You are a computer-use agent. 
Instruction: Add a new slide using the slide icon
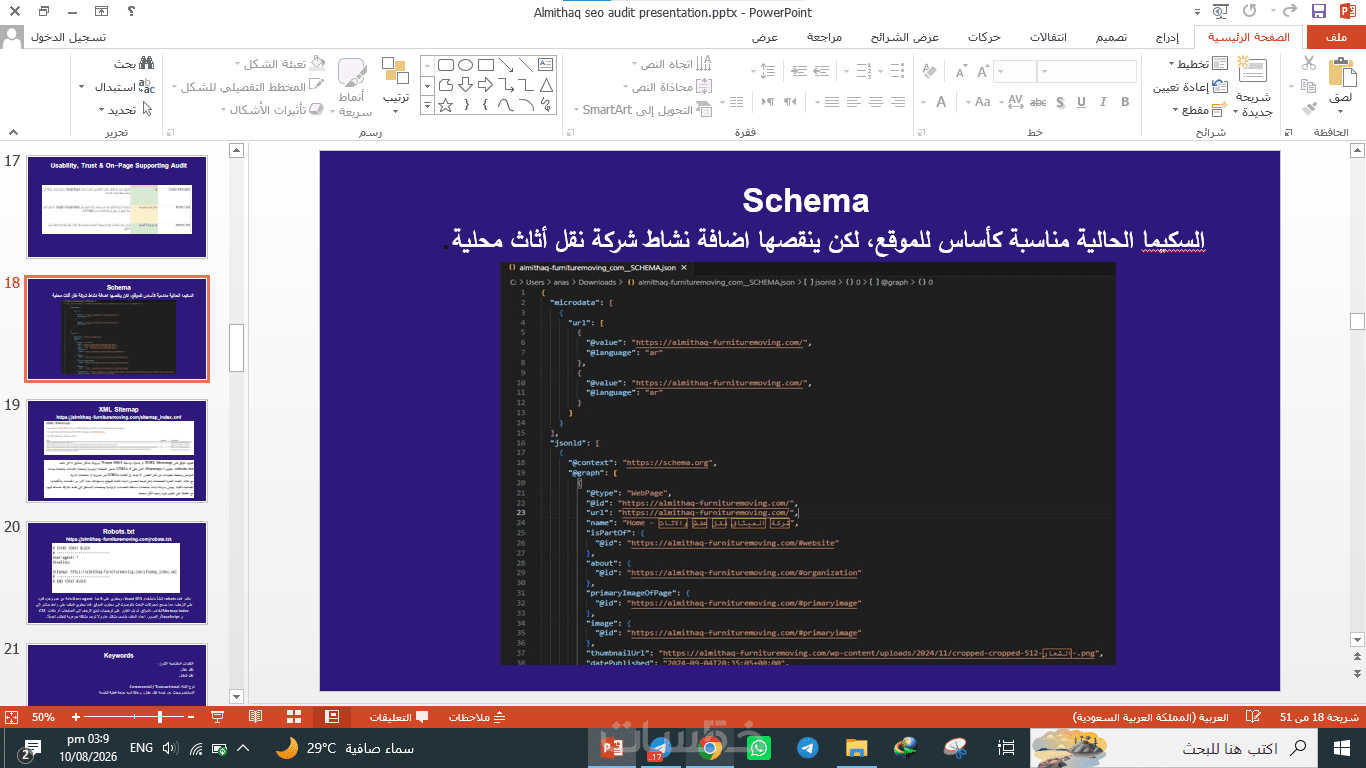pos(1252,71)
